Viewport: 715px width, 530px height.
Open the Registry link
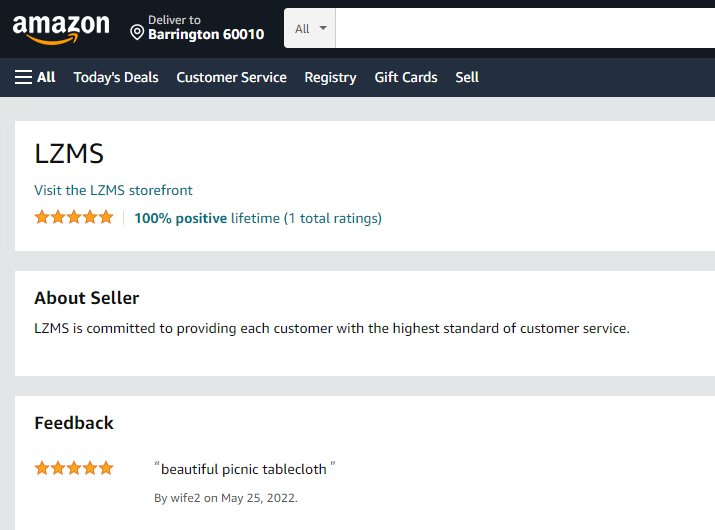(x=330, y=77)
